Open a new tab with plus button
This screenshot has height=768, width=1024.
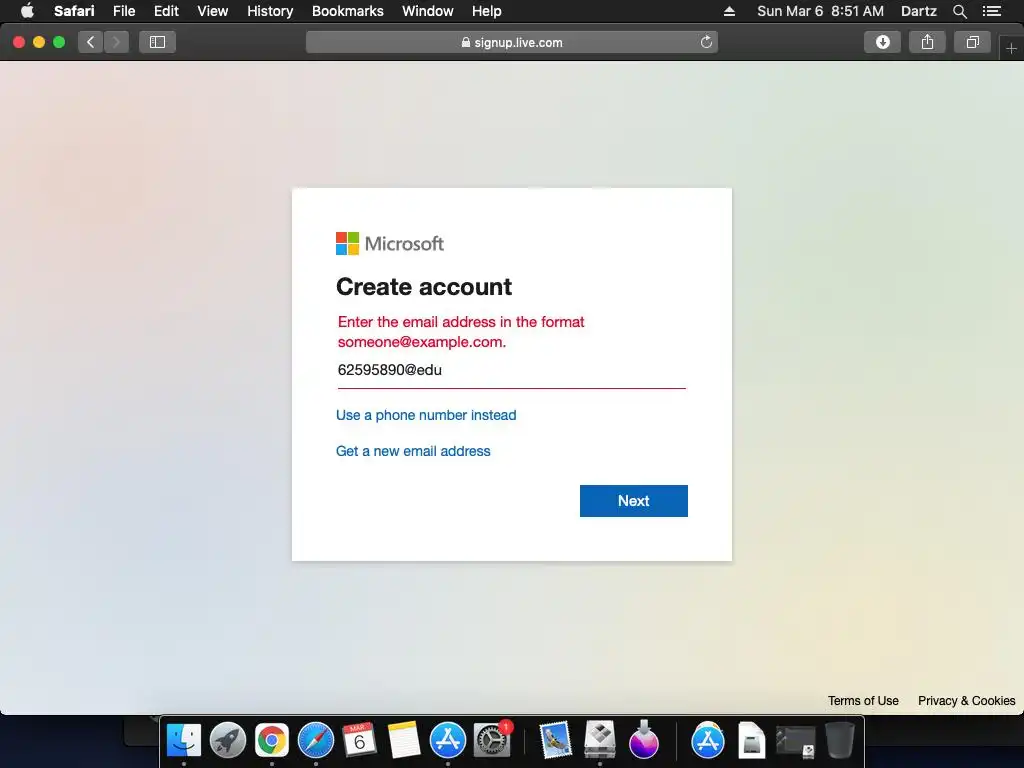pyautogui.click(x=1011, y=48)
